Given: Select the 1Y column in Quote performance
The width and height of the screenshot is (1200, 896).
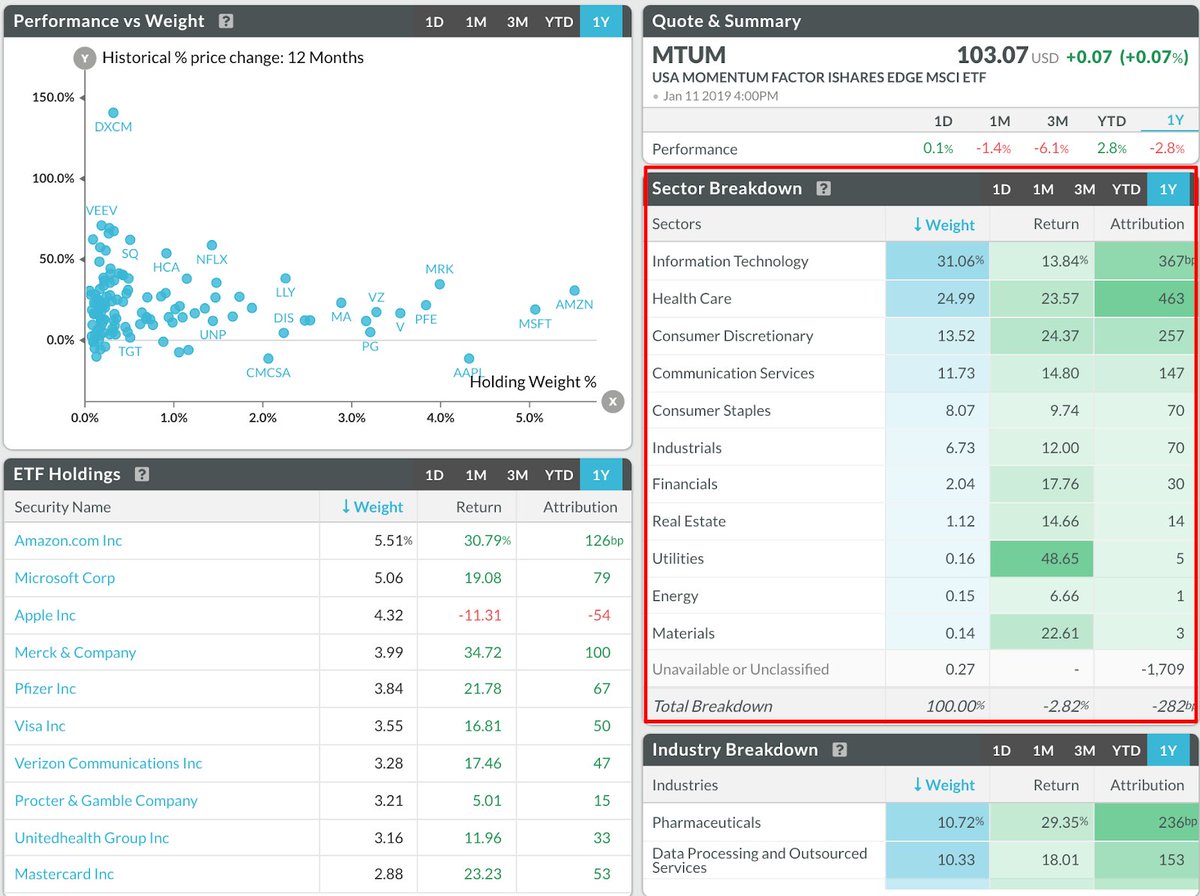Looking at the screenshot, I should click(1175, 120).
